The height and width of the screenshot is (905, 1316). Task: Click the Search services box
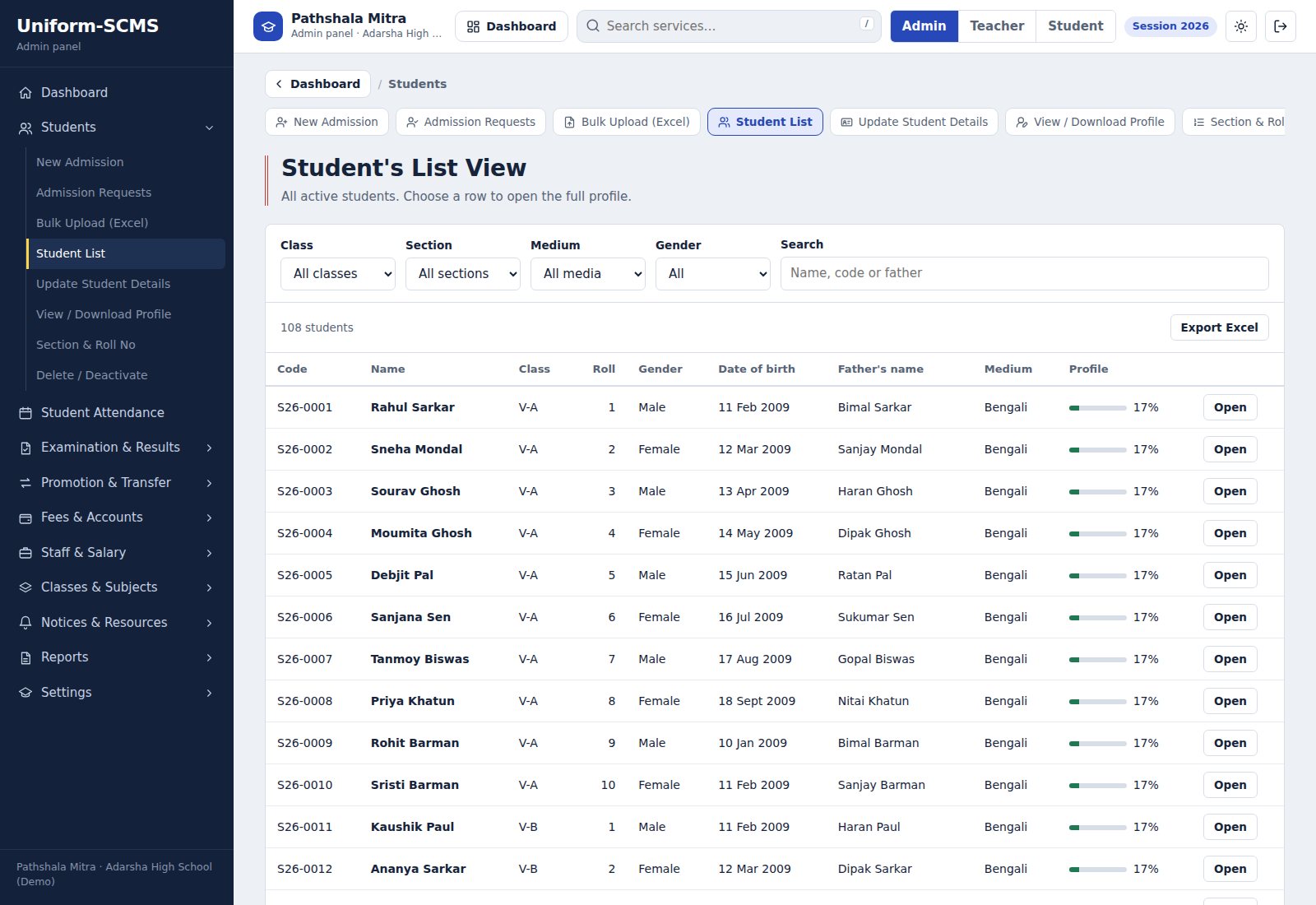coord(729,26)
